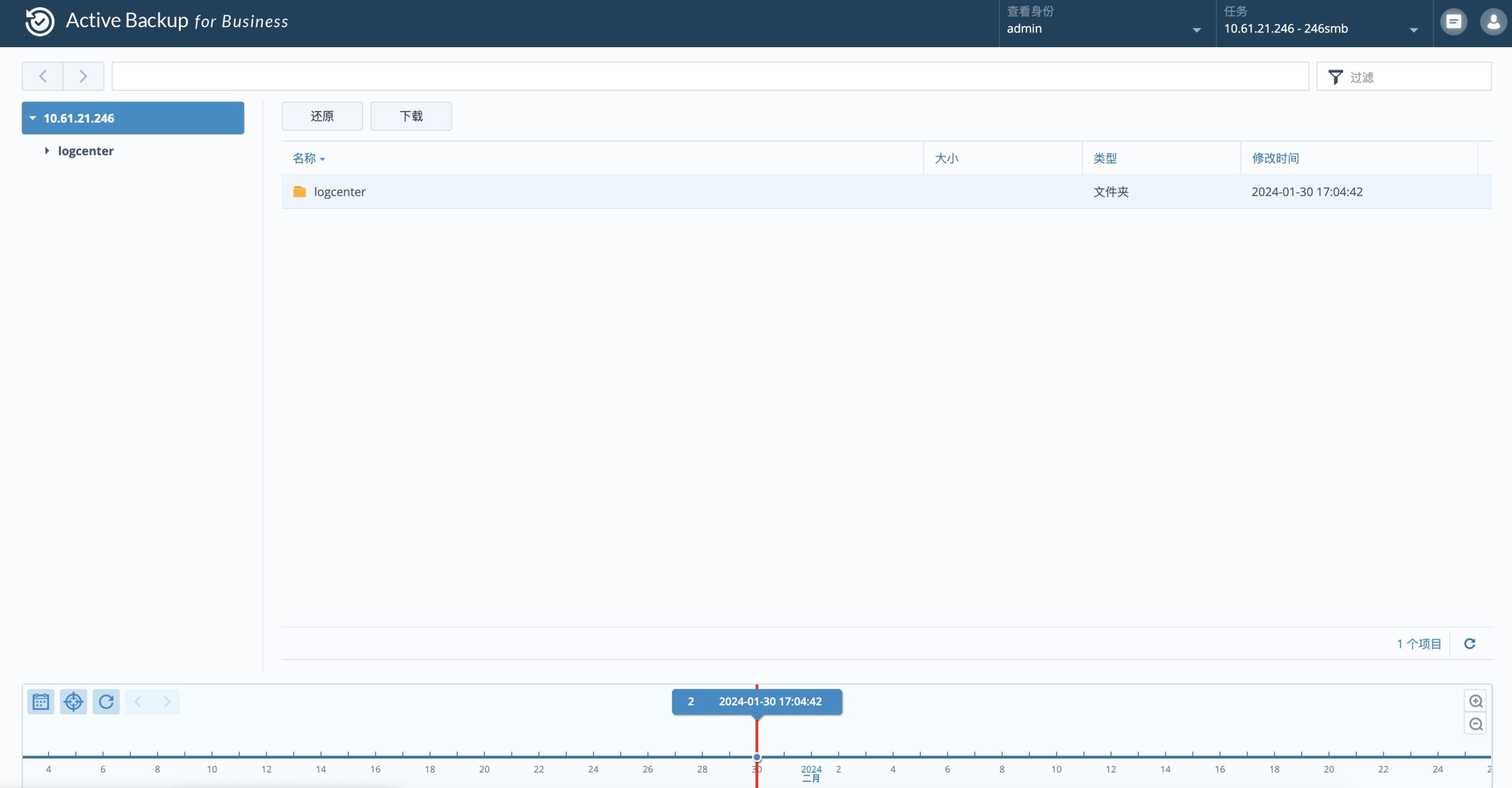
Task: Click the 文件夹 type cell
Action: point(1110,192)
